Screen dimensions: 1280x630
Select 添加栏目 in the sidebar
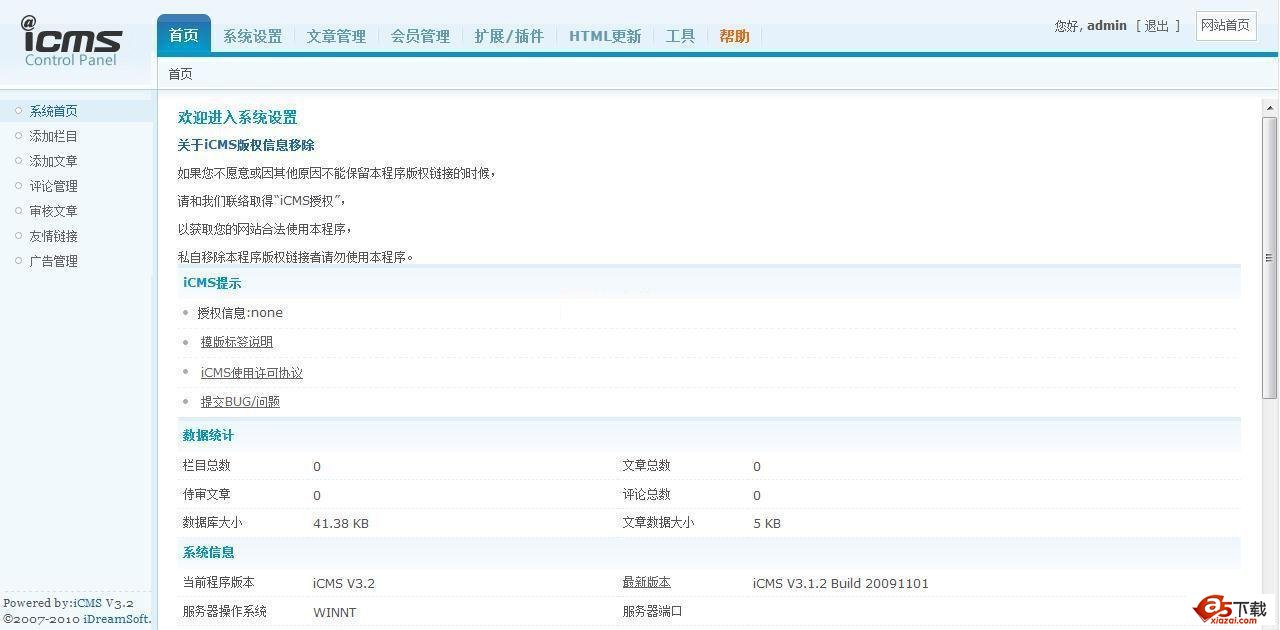coord(53,136)
